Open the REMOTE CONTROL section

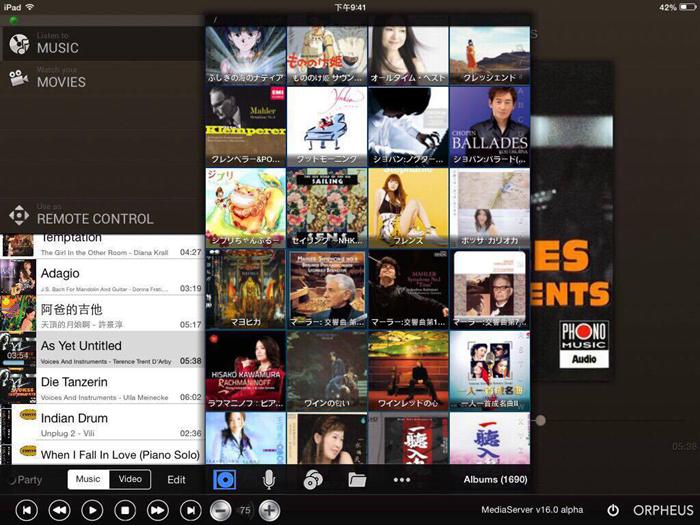pos(103,216)
